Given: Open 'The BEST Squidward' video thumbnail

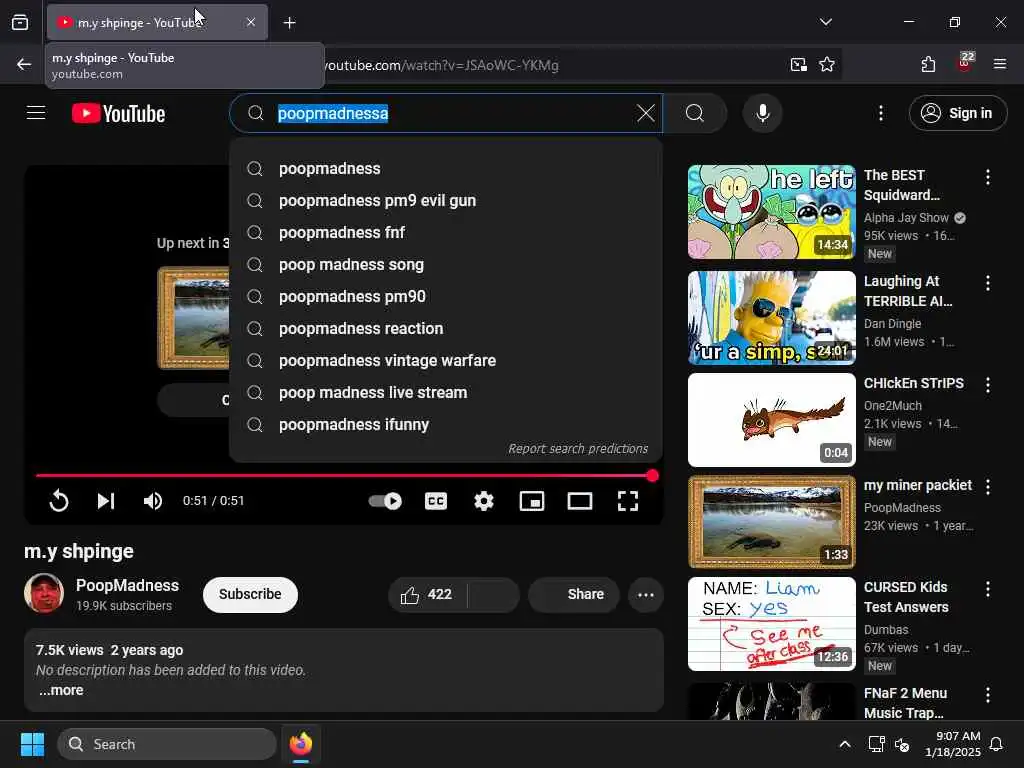Looking at the screenshot, I should 771,212.
